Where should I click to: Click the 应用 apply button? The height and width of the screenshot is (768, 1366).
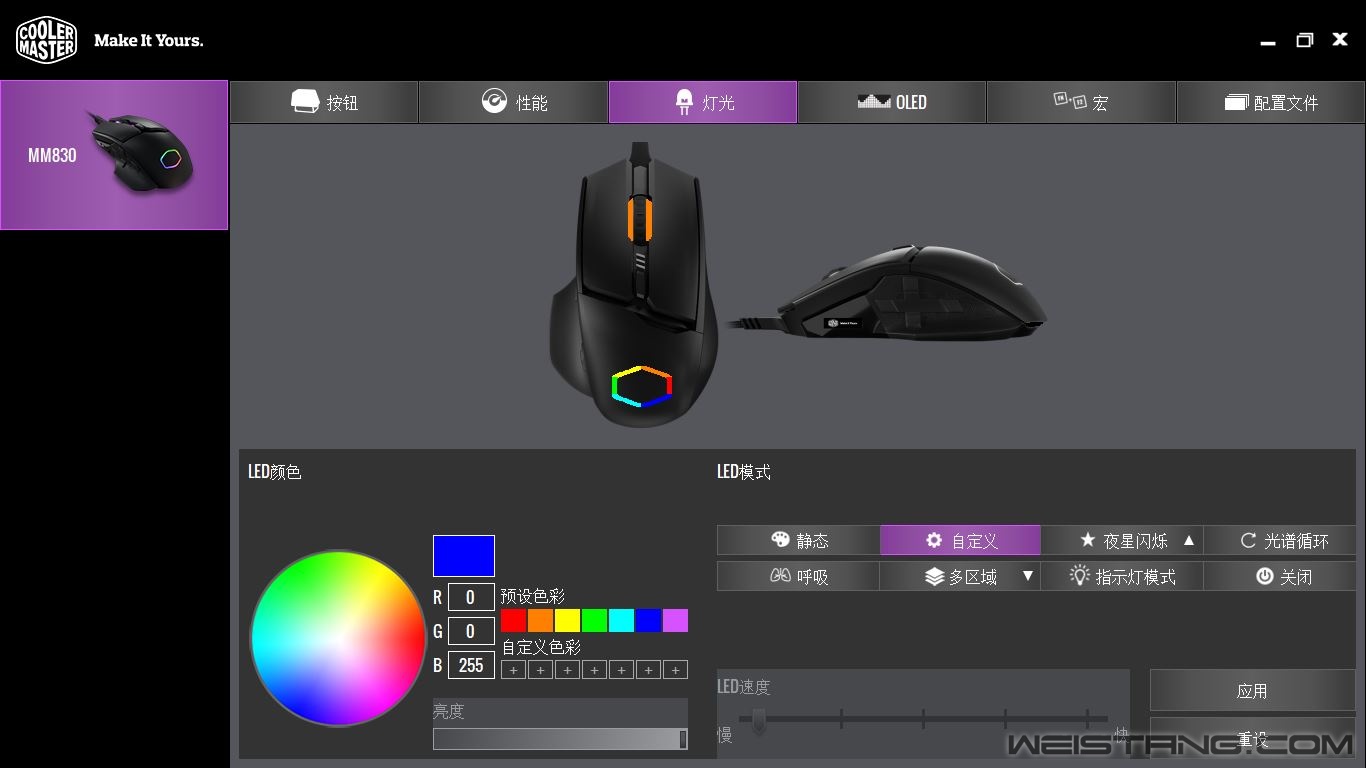(x=1252, y=690)
